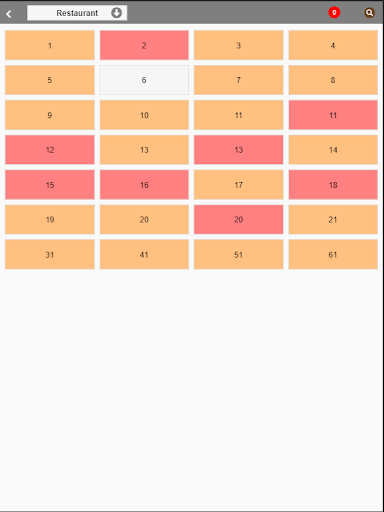Select the red table 11
This screenshot has width=384, height=512.
333,115
